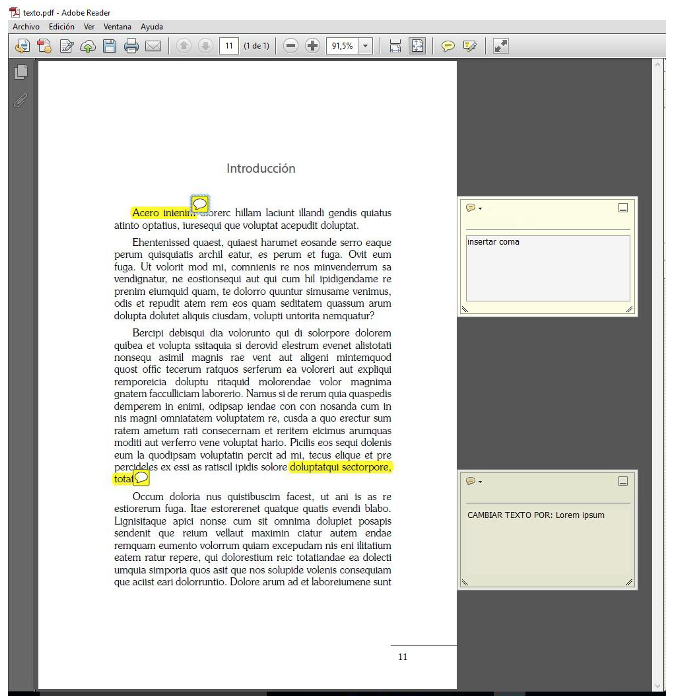Image resolution: width=674 pixels, height=696 pixels.
Task: Open the attachments paperclip panel
Action: coord(20,100)
